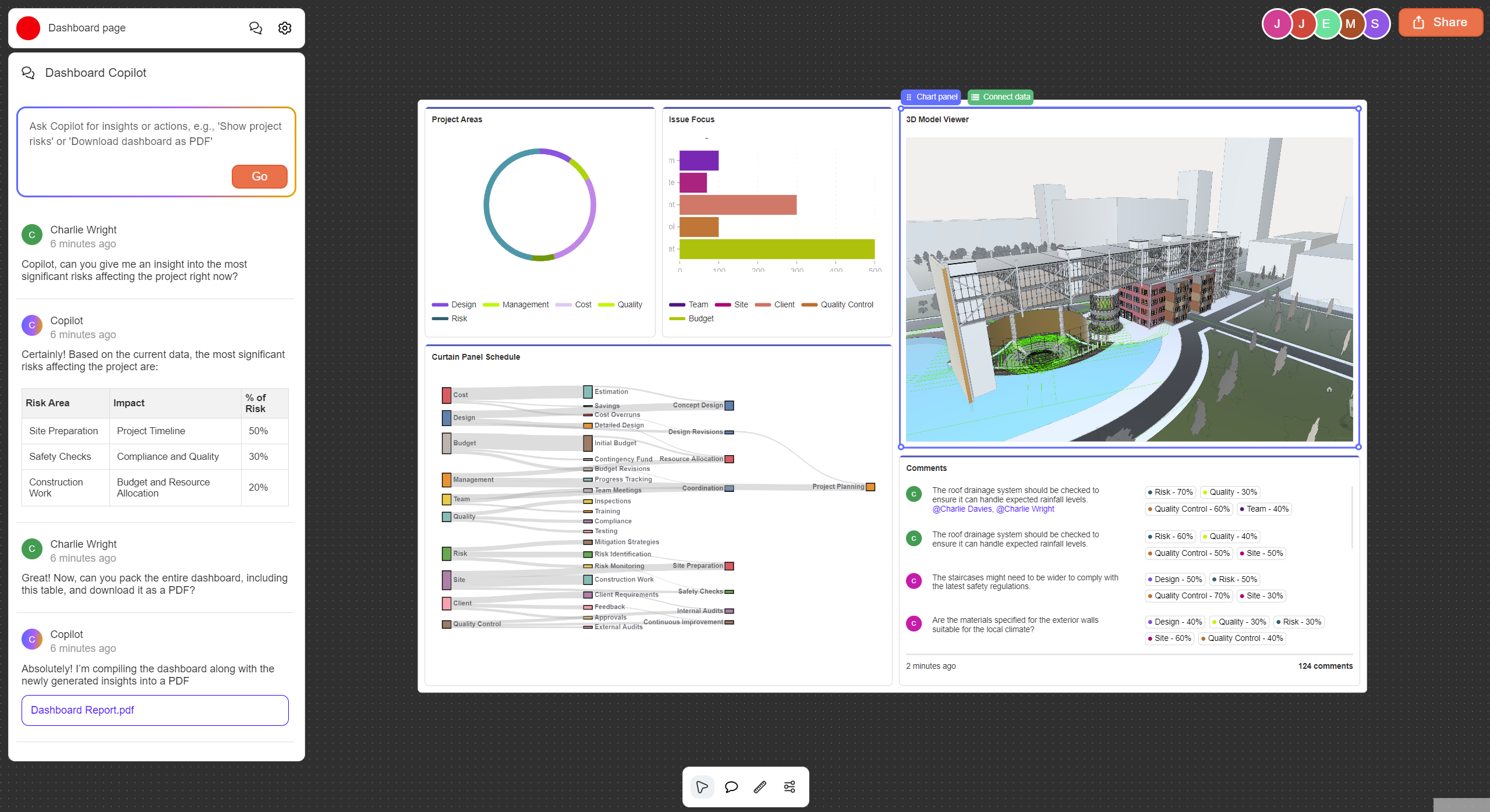Open the sliders adjustment tool
The height and width of the screenshot is (812, 1490).
point(789,787)
